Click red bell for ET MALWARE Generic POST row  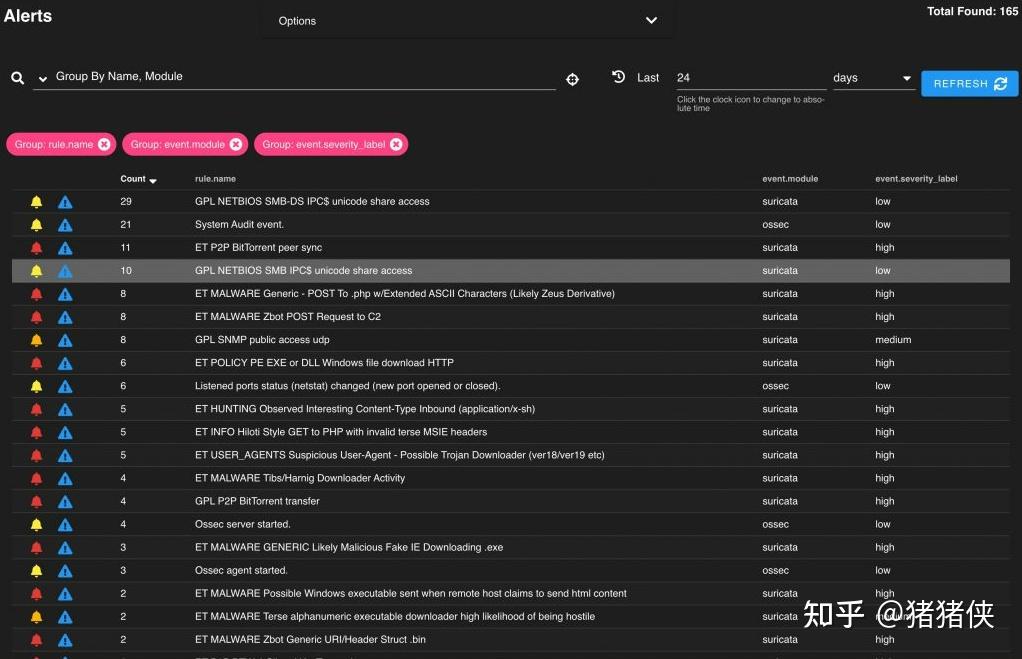pos(36,294)
